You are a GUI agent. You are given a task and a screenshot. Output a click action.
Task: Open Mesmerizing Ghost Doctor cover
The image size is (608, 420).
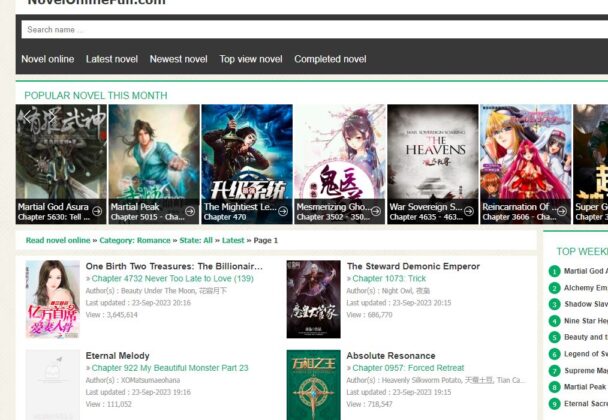click(340, 160)
